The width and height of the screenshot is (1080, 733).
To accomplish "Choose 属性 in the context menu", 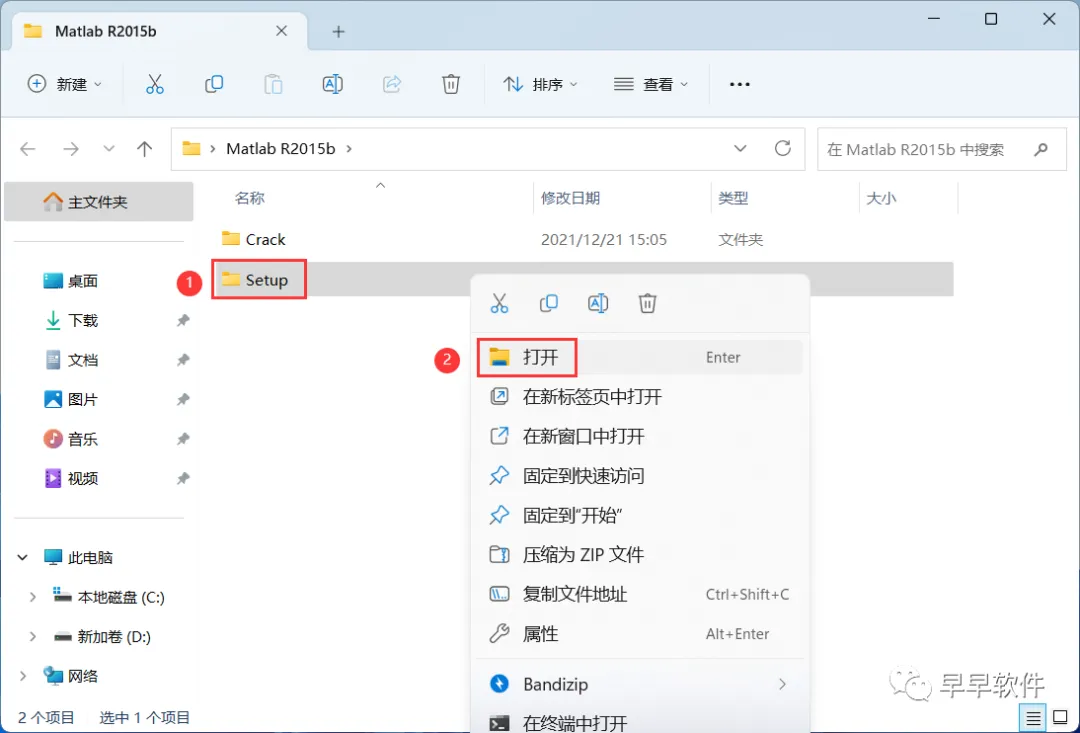I will point(640,634).
